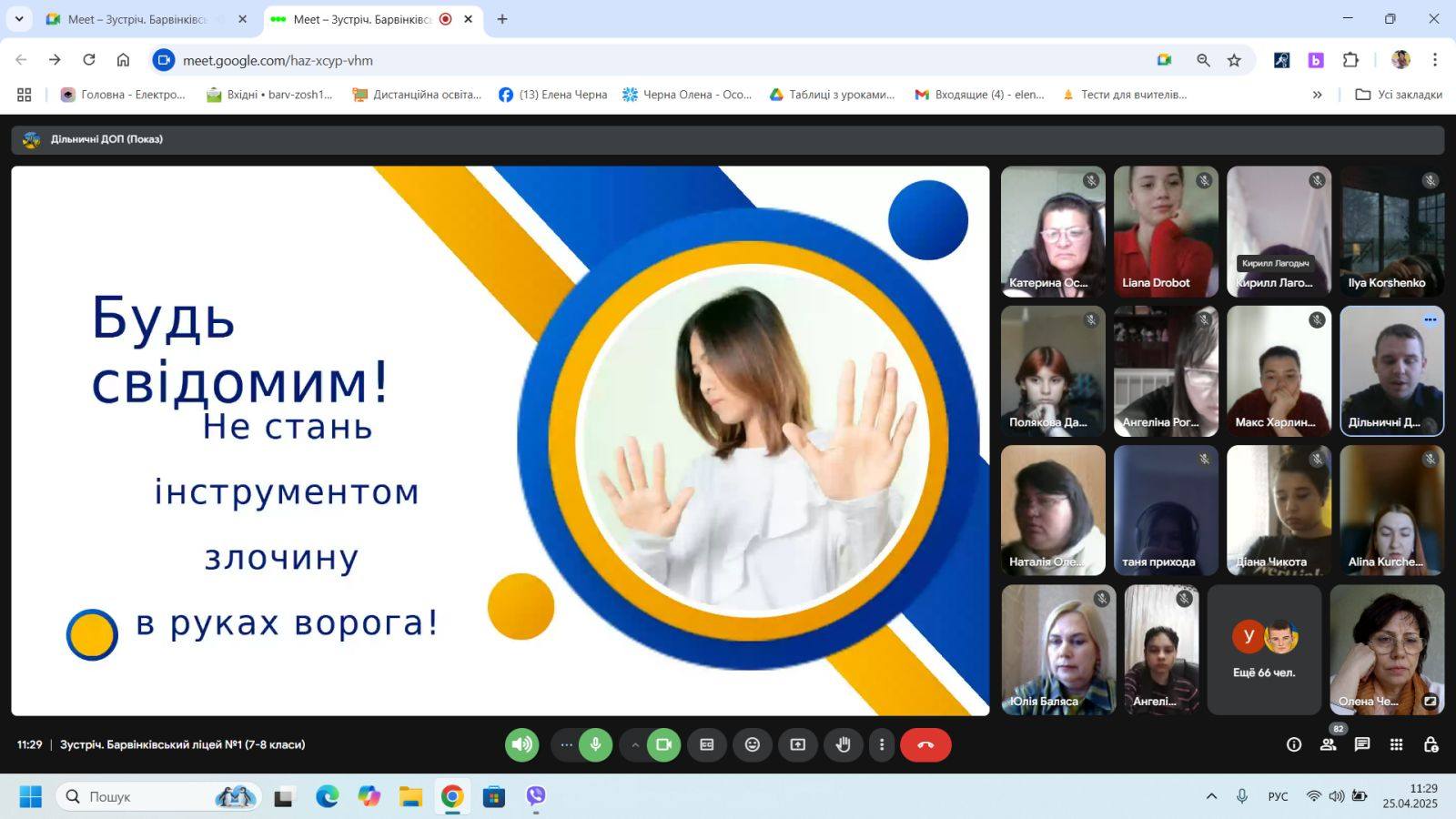Open host controls lock icon
Image resolution: width=1456 pixels, height=819 pixels.
(1431, 744)
